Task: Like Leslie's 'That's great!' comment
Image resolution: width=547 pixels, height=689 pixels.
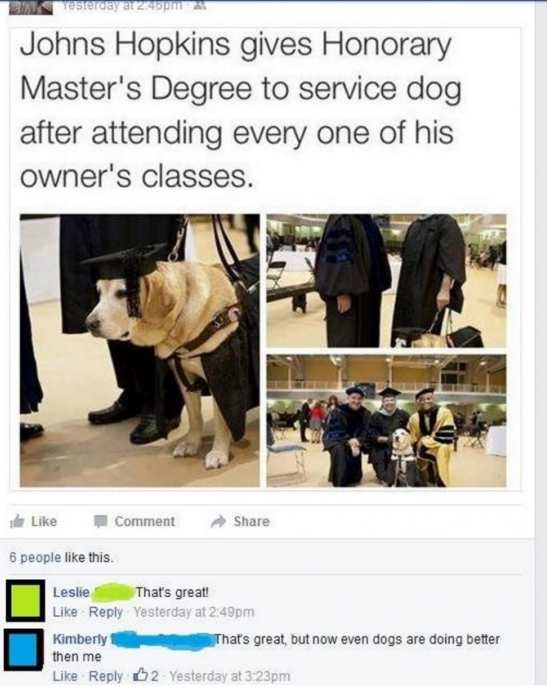Action: 65,611
